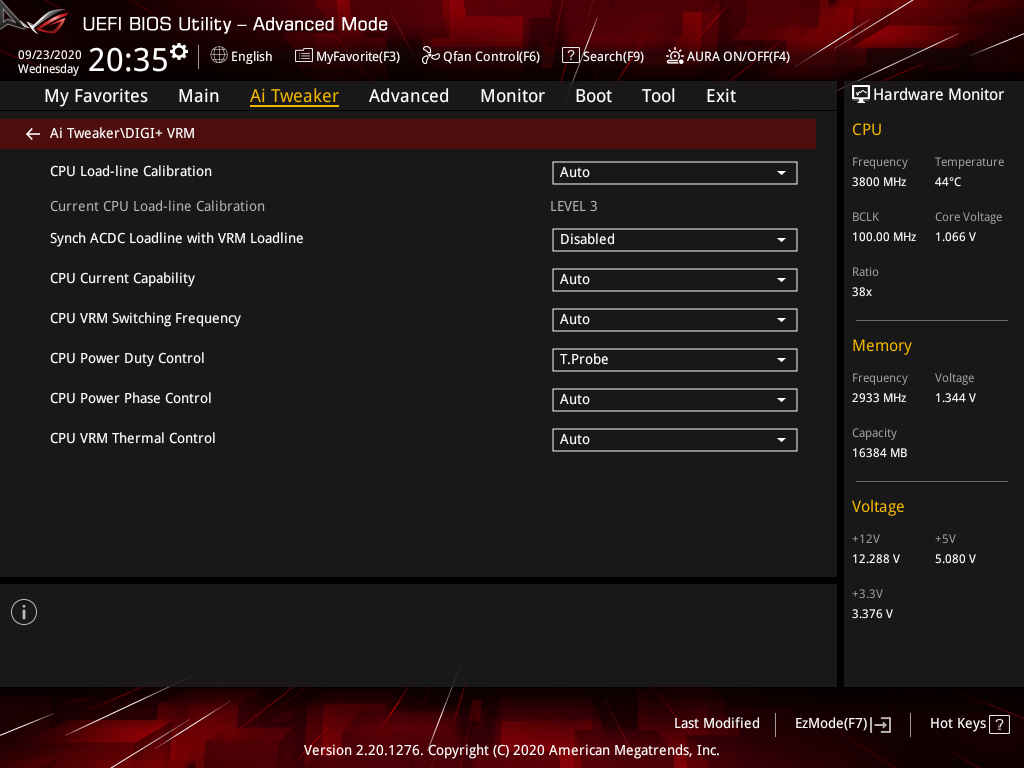Click the back arrow beside Ai Tweaker\DIGI+ VRM
1024x768 pixels.
click(x=33, y=134)
